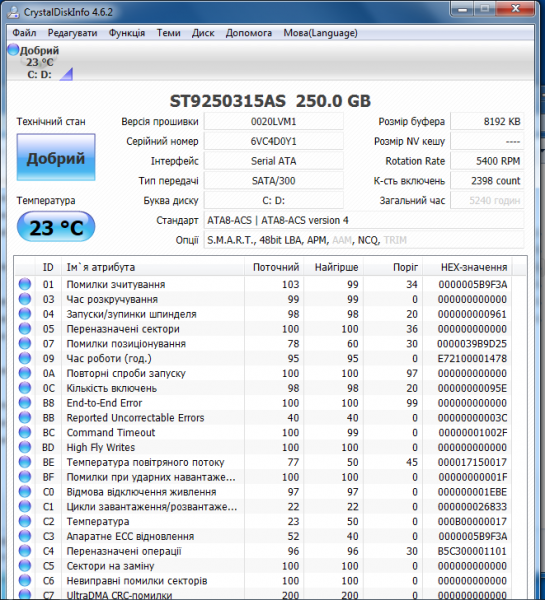Click status orb for attribute 0A

(25, 373)
